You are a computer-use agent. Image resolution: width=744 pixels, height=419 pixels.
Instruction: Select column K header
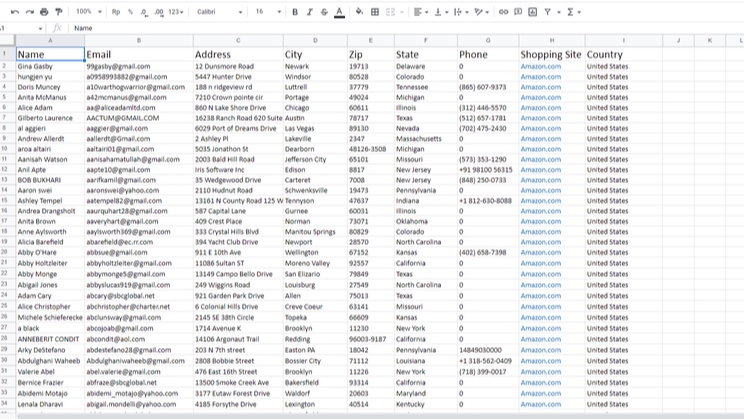(x=710, y=40)
